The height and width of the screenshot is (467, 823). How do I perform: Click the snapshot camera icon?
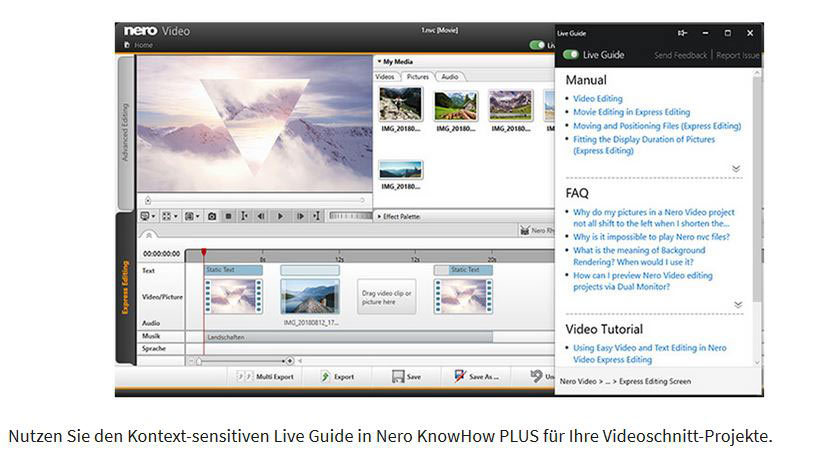[x=212, y=216]
